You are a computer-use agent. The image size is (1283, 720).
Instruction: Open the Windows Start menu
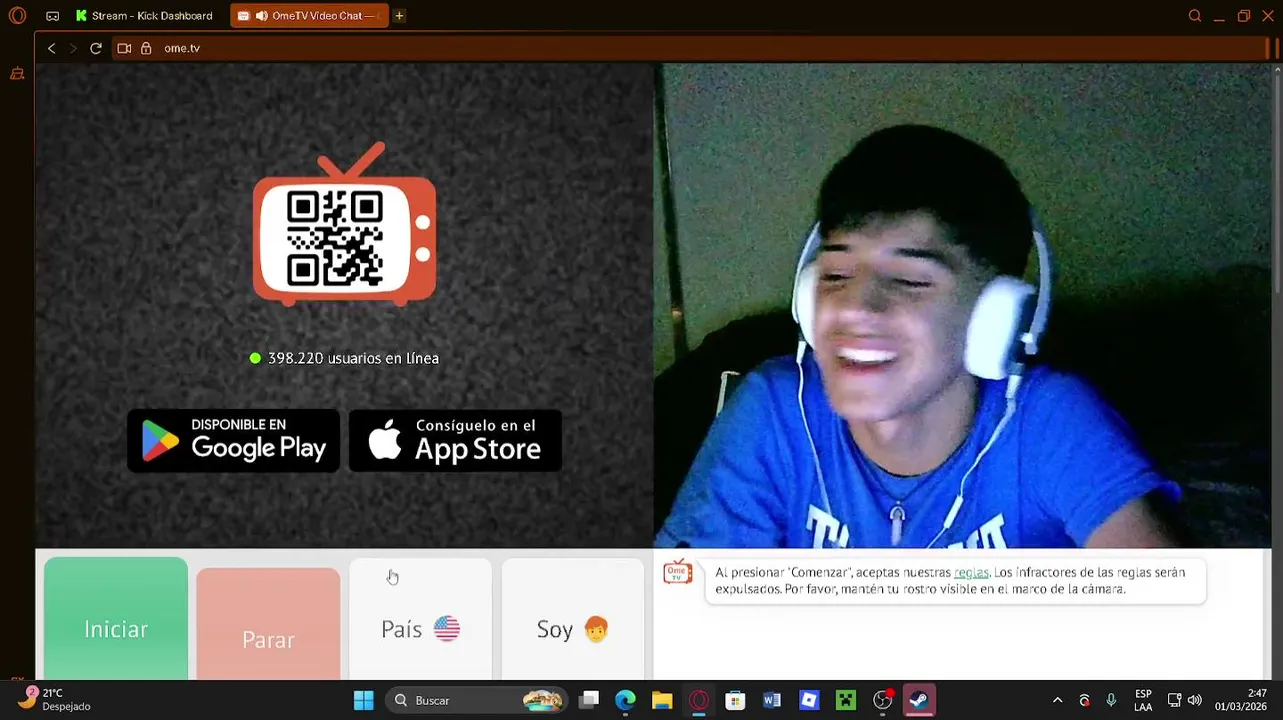(363, 700)
